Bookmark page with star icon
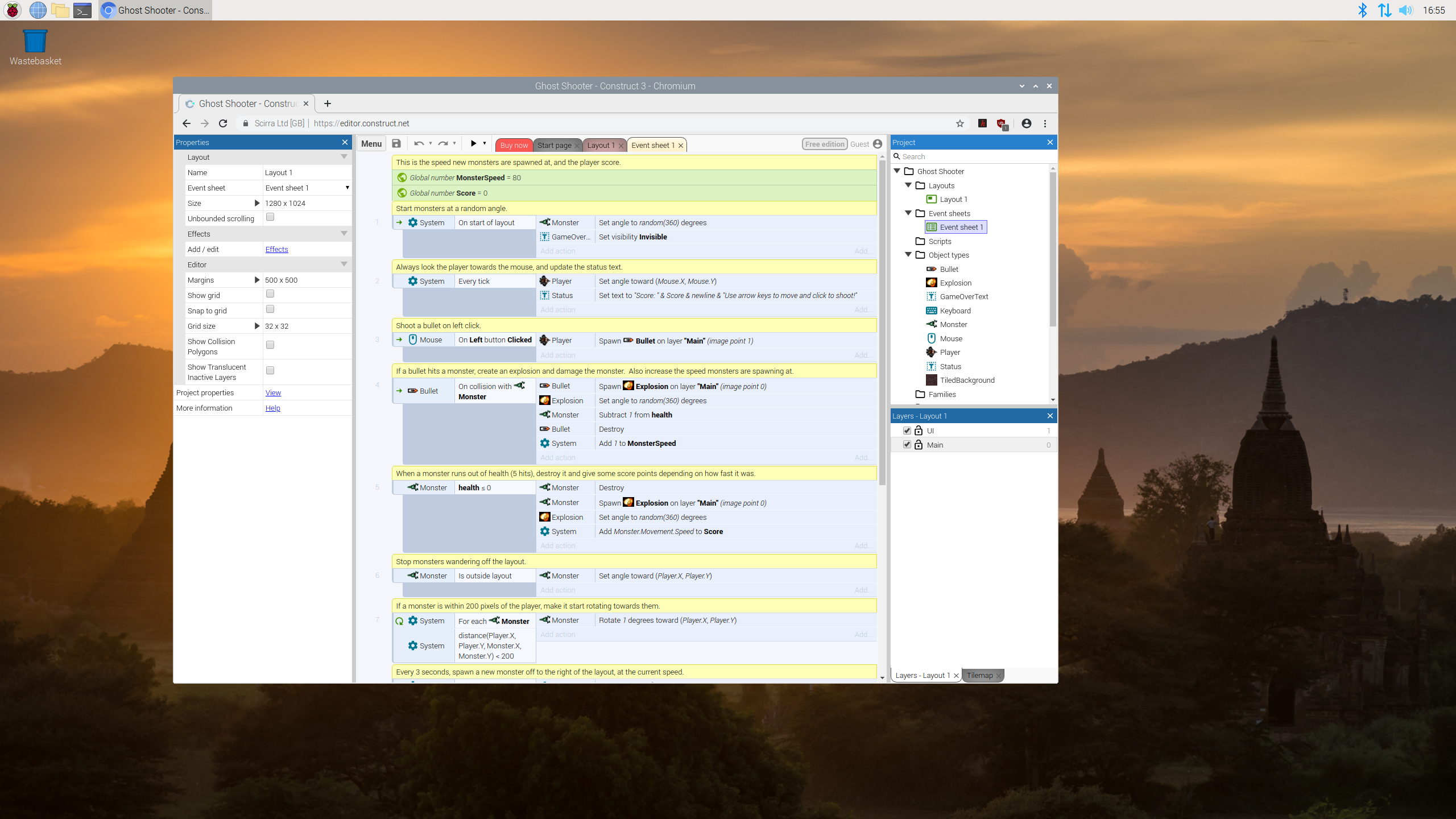 pyautogui.click(x=960, y=123)
